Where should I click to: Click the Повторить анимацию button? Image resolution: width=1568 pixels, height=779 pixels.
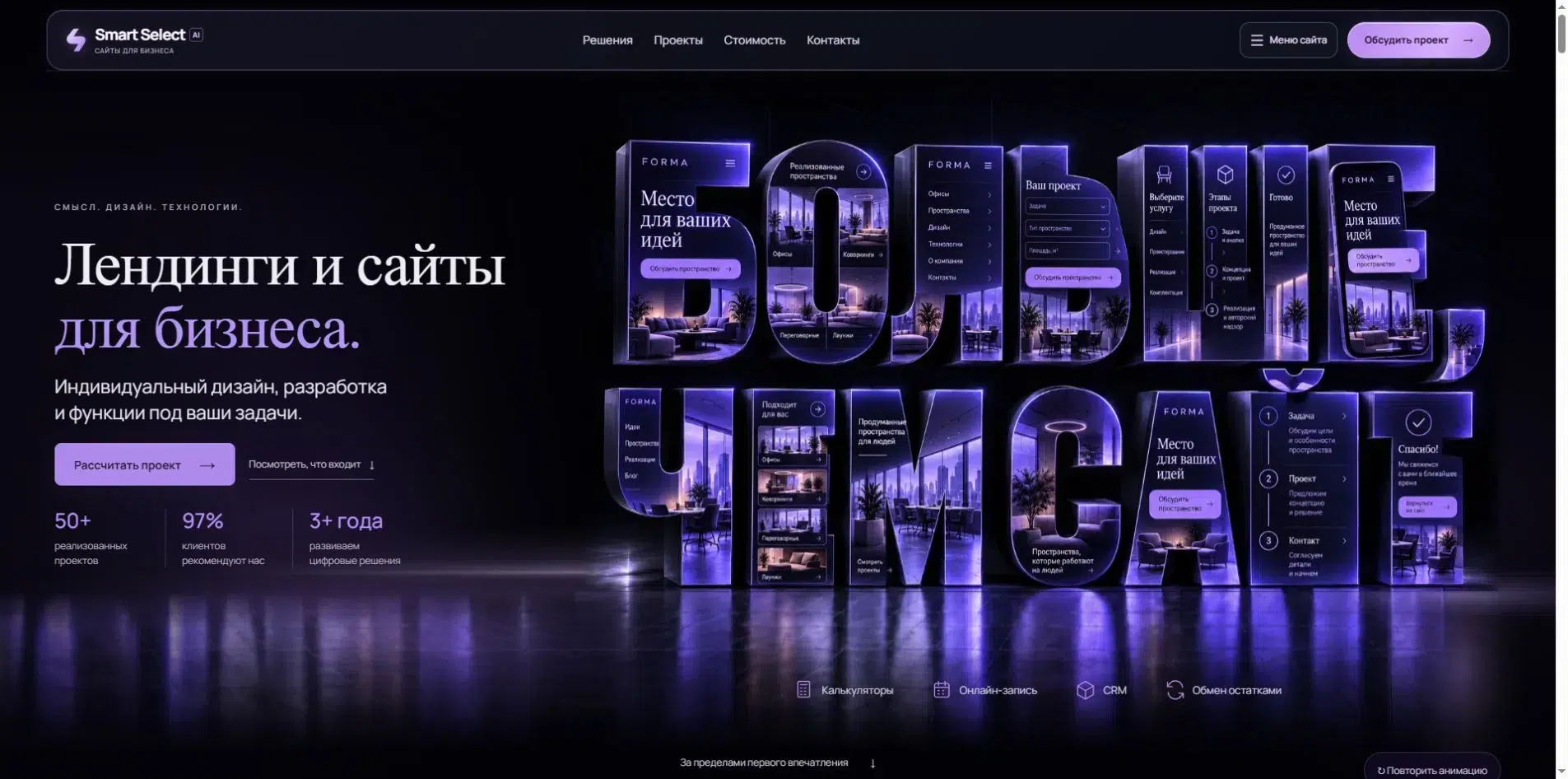click(x=1432, y=770)
